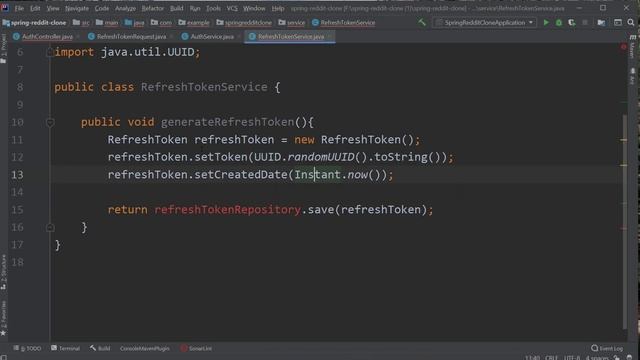Screen dimensions: 640x360
Task: Open the toolbar window layout icon
Action: click(x=618, y=22)
